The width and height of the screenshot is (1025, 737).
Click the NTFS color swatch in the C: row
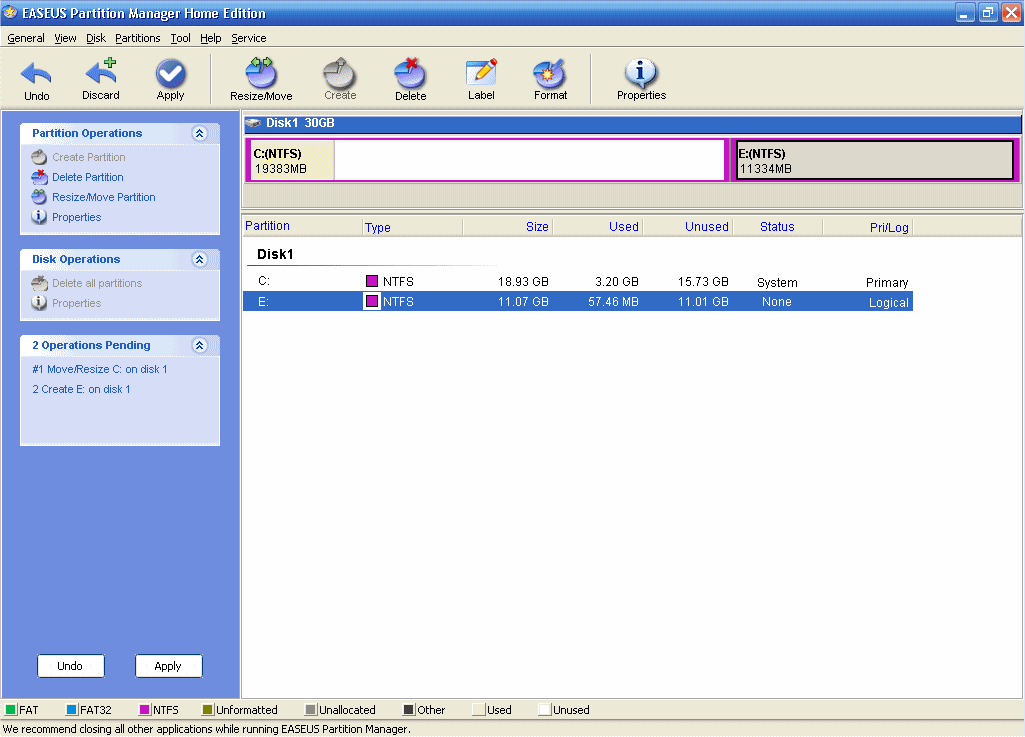[372, 281]
